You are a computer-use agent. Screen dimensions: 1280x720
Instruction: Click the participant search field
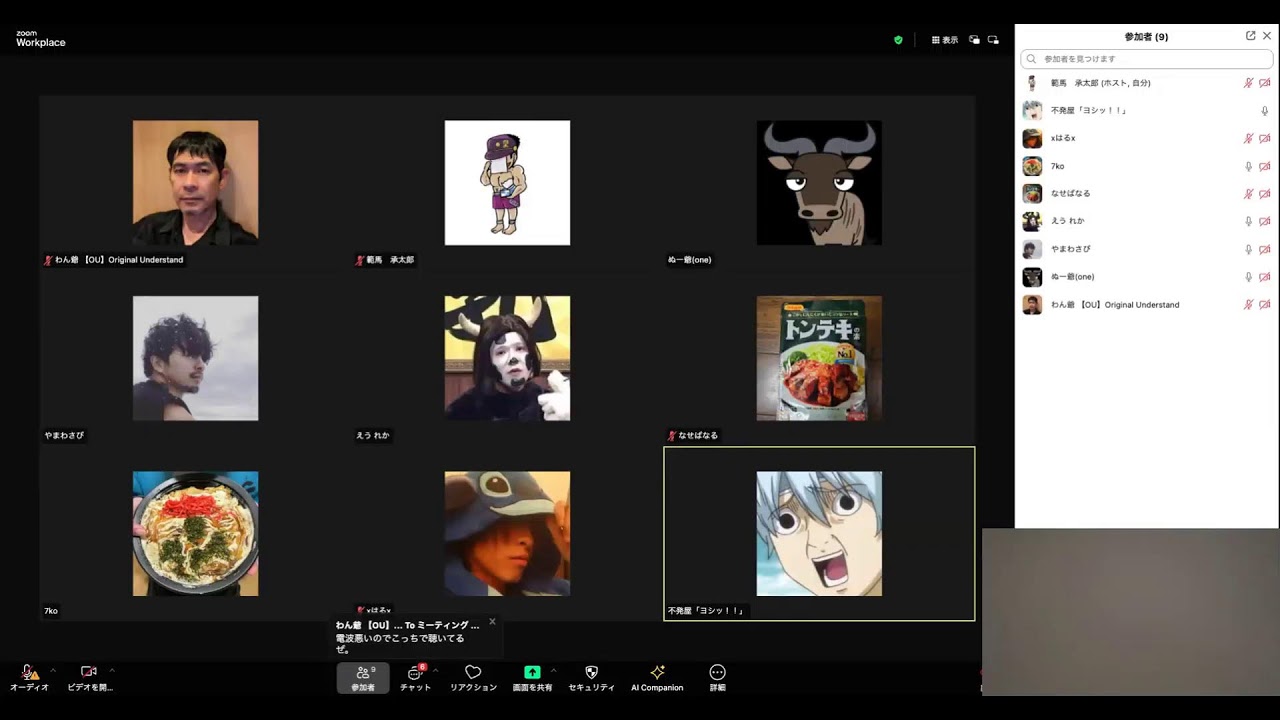point(1146,59)
